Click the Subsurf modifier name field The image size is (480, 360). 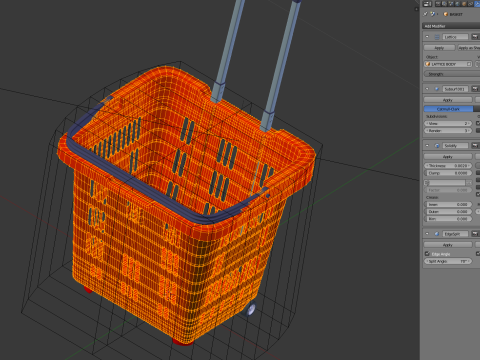click(x=456, y=89)
